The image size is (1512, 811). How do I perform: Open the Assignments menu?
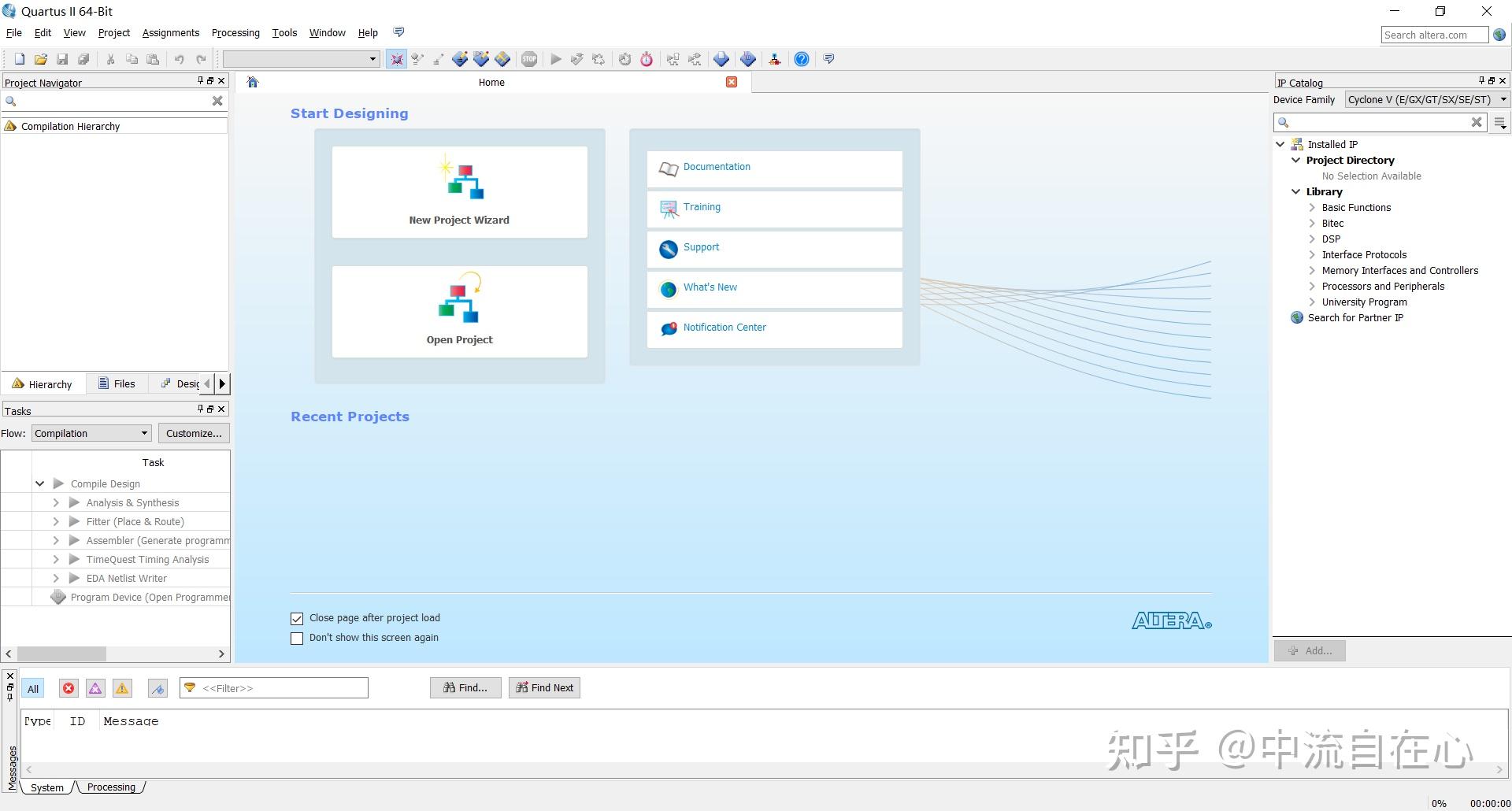171,32
